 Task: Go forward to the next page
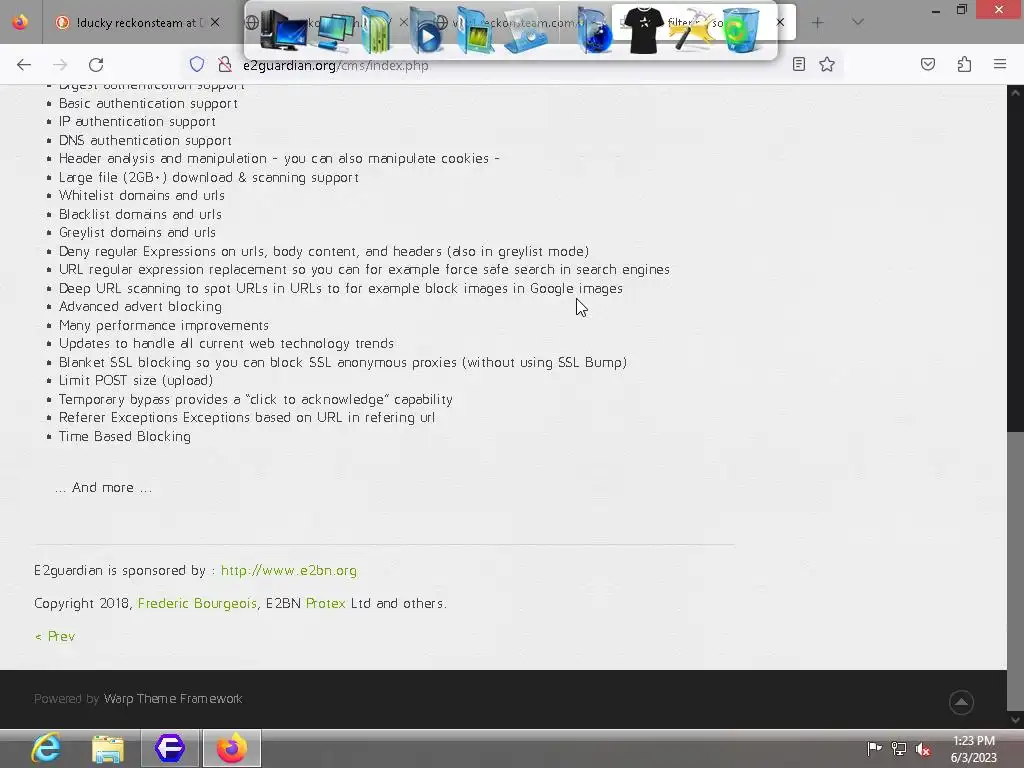tap(60, 64)
